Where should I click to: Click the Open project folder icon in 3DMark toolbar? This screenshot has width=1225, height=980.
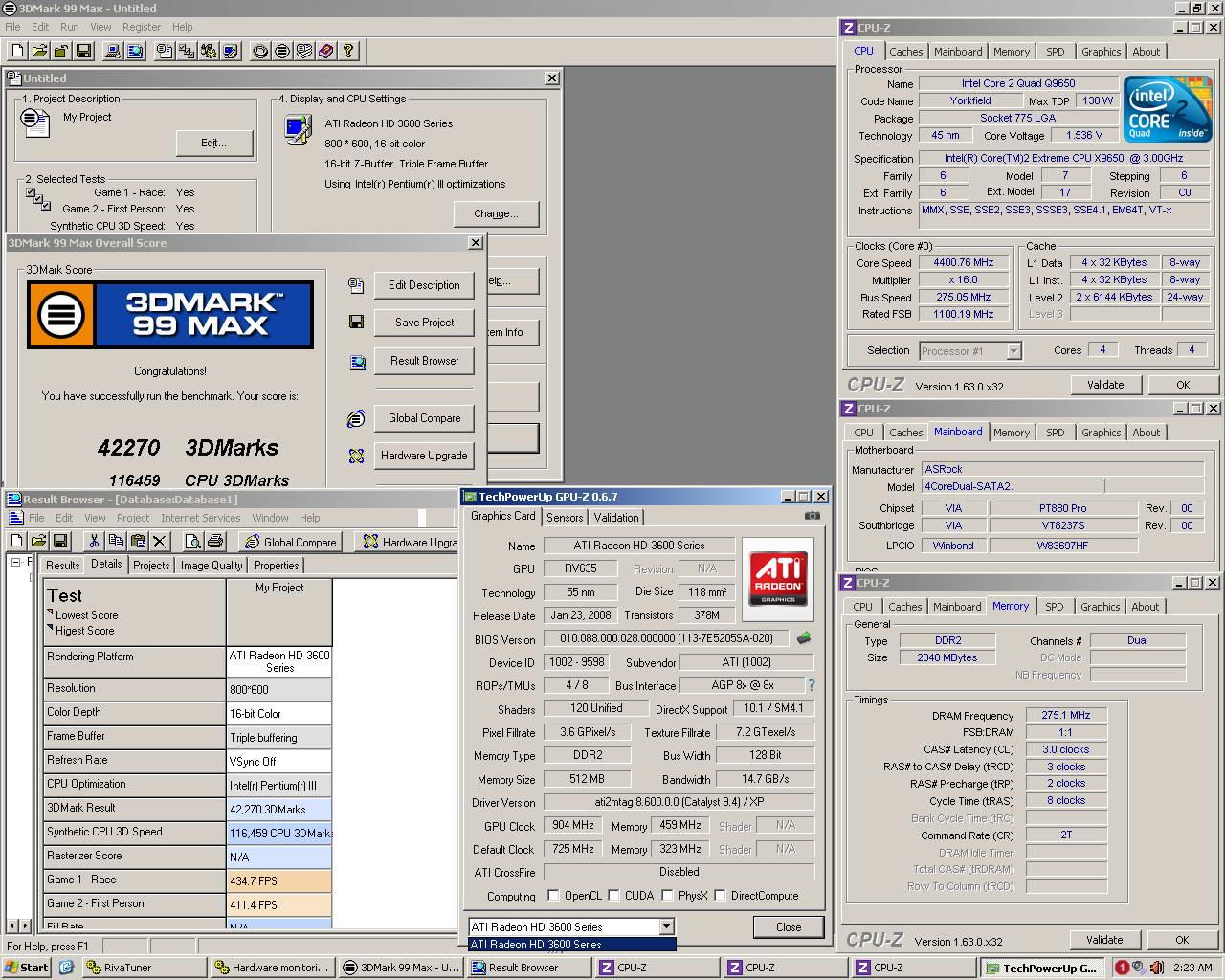[39, 51]
